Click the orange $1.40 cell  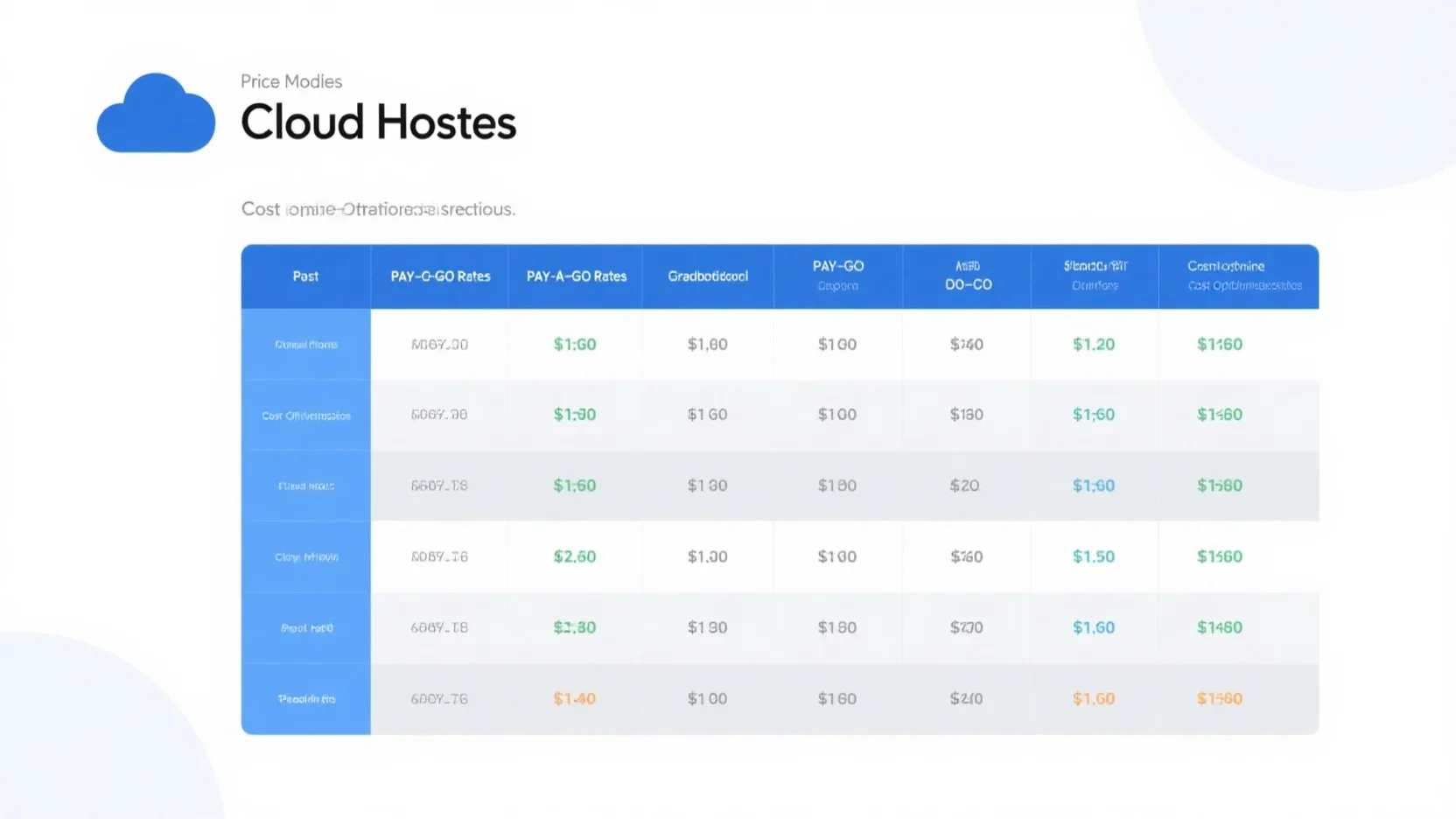pyautogui.click(x=575, y=698)
